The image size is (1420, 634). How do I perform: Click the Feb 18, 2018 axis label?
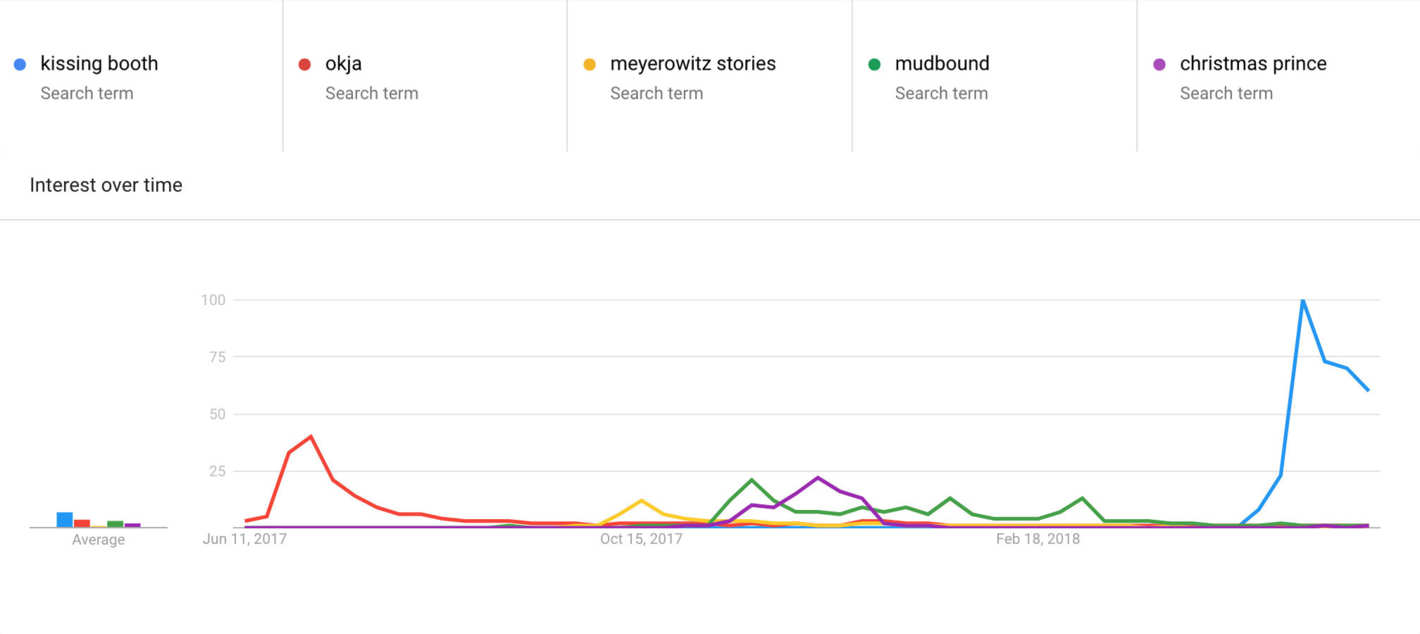pos(1038,539)
